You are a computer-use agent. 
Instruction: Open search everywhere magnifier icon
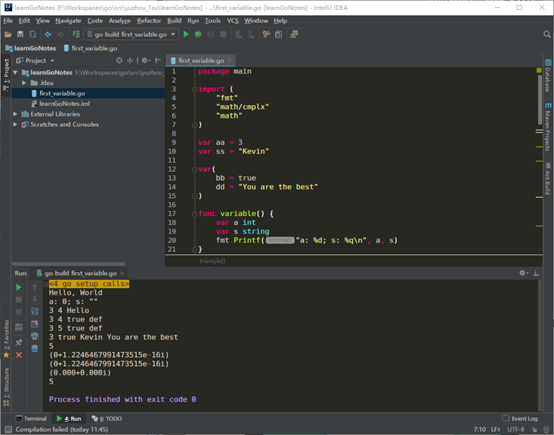coord(547,34)
